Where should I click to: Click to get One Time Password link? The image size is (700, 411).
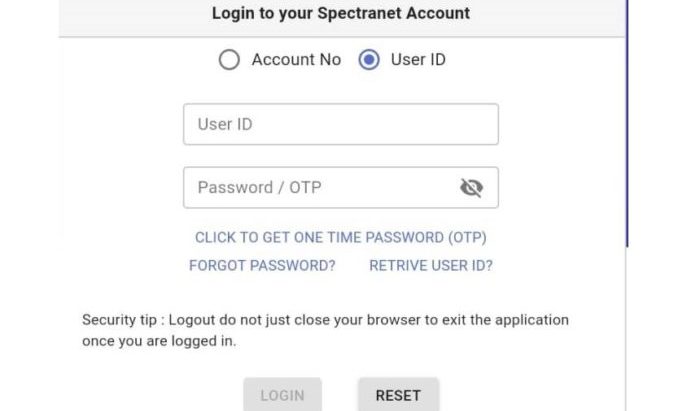[x=341, y=237]
